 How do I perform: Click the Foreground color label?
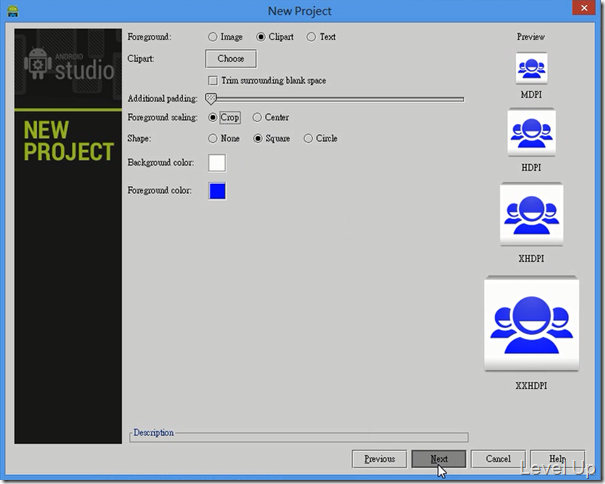[159, 190]
